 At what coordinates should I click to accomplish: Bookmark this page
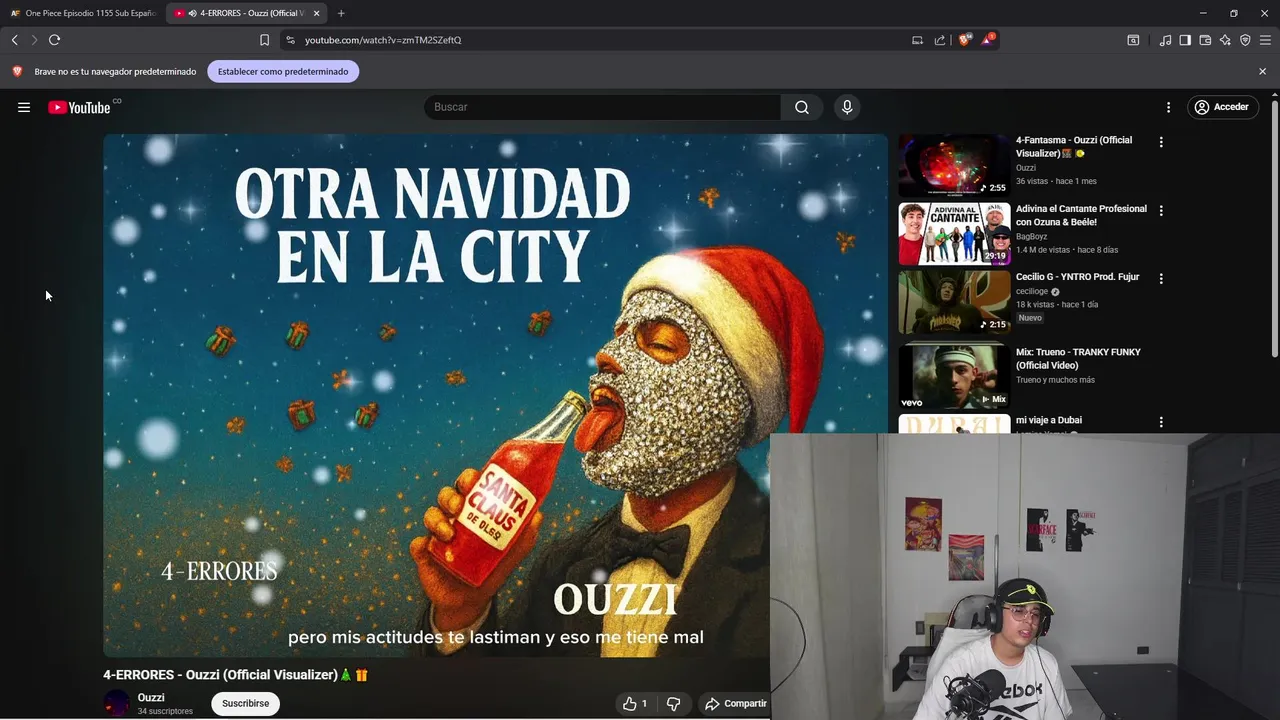(x=264, y=40)
